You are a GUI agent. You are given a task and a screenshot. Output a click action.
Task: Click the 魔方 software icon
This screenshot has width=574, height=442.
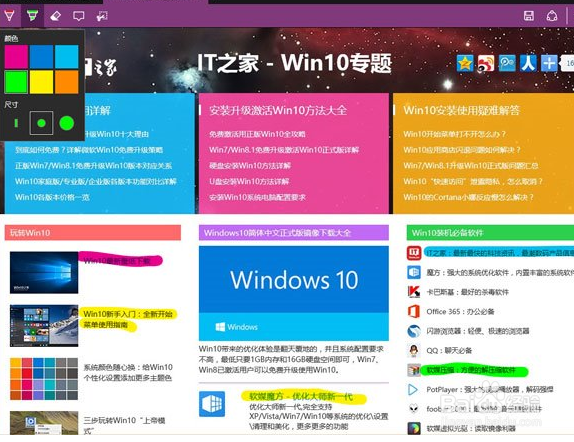point(414,272)
